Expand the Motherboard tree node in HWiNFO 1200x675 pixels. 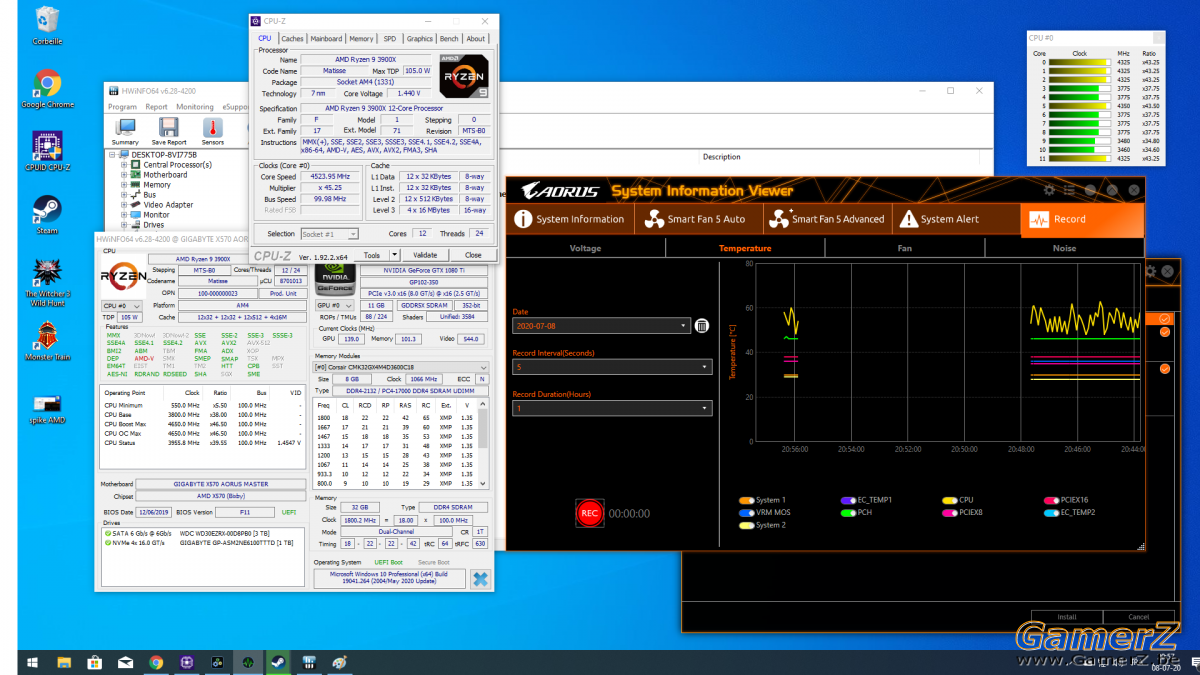[124, 175]
